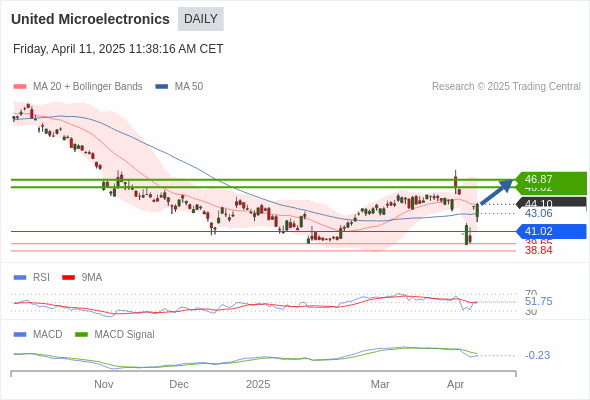Click the 43.06 MA 50 value label
This screenshot has height=400, width=590.
pos(538,213)
